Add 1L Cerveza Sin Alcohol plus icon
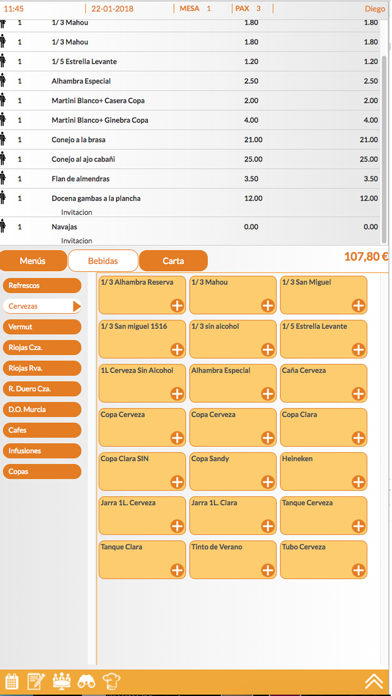 point(177,394)
